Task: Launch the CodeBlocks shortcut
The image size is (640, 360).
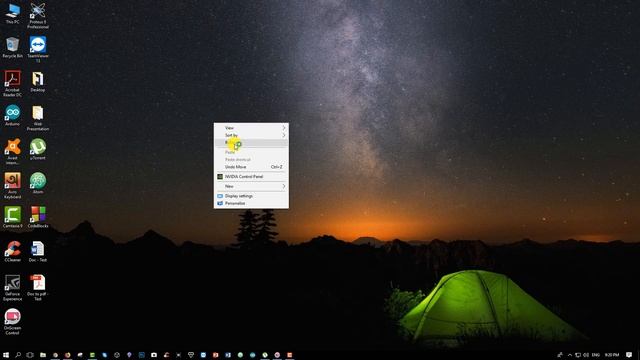Action: pyautogui.click(x=38, y=217)
